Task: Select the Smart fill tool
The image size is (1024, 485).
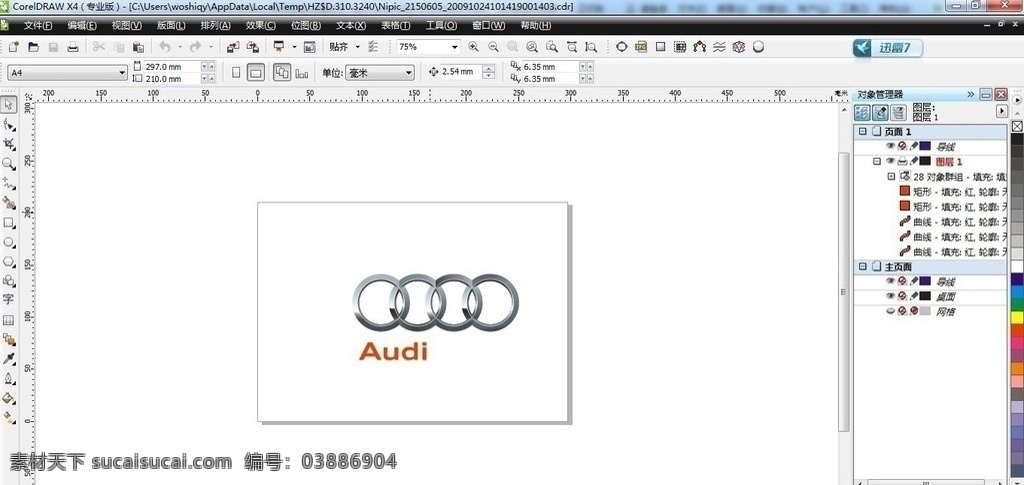Action: (8, 202)
